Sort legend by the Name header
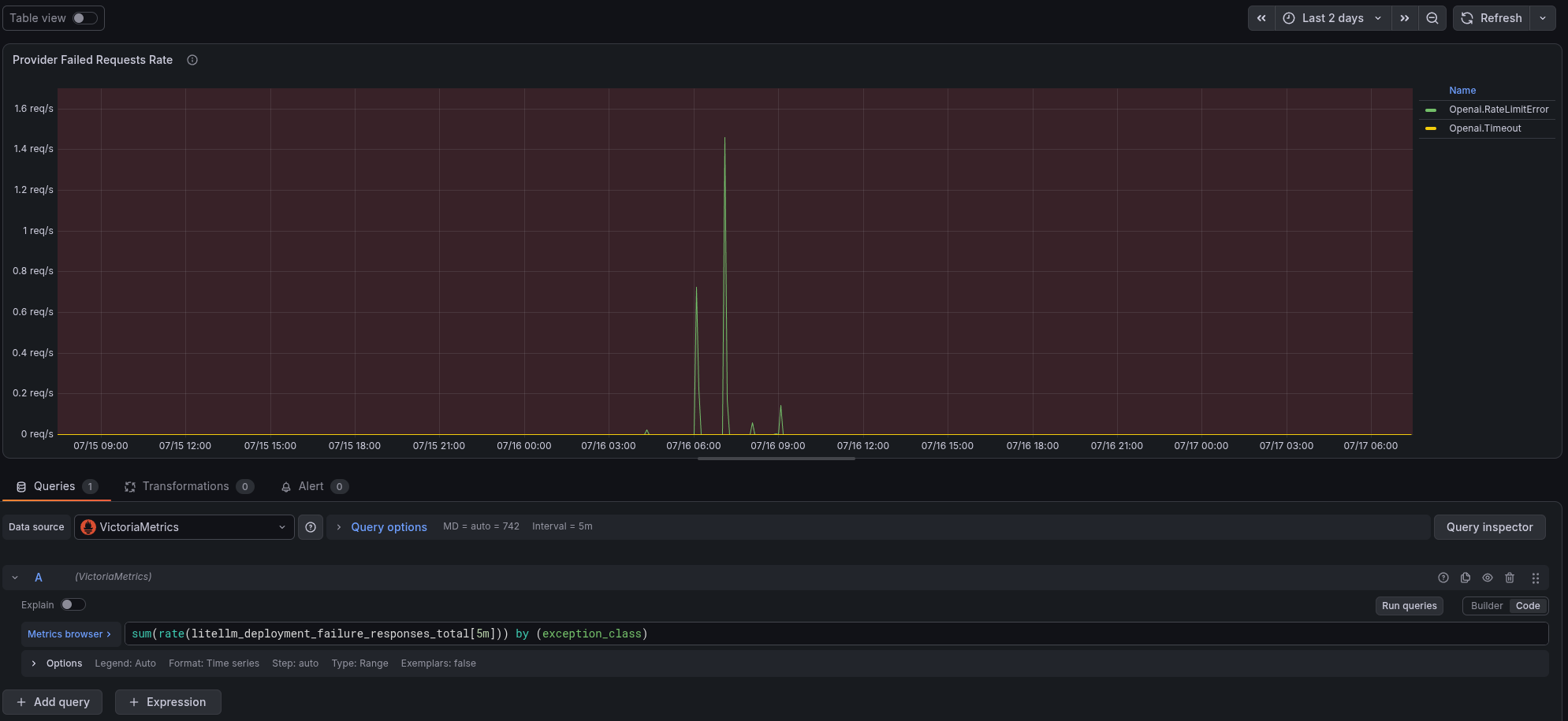 point(1462,91)
